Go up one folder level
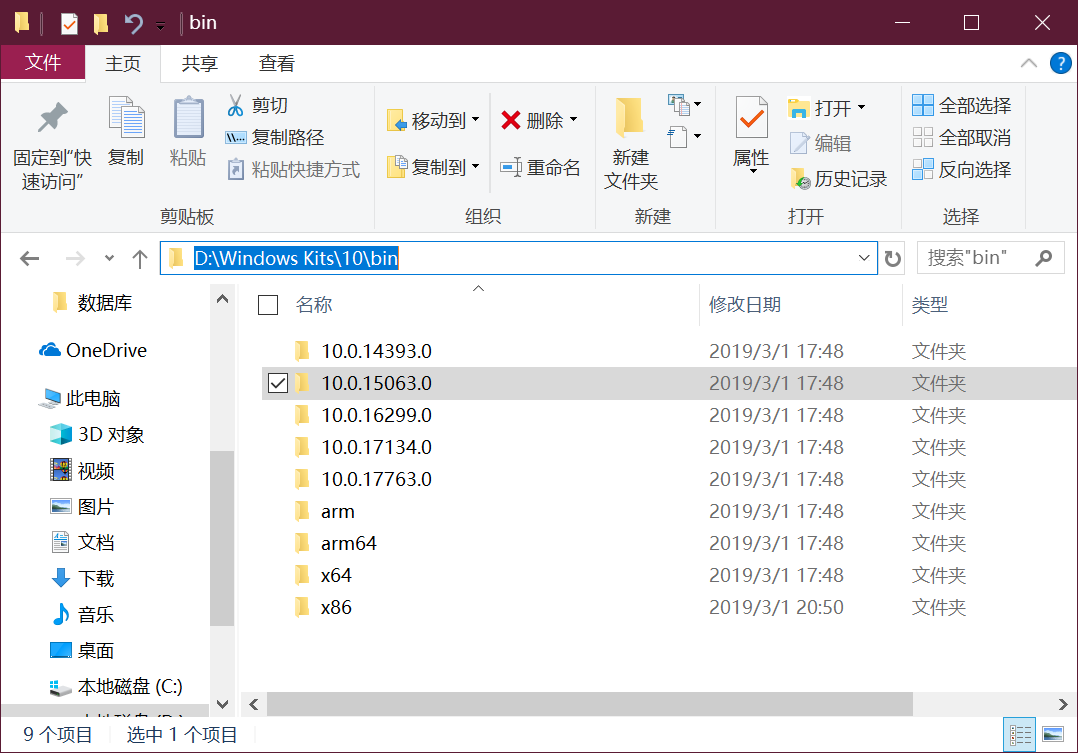This screenshot has width=1078, height=753. pyautogui.click(x=140, y=259)
